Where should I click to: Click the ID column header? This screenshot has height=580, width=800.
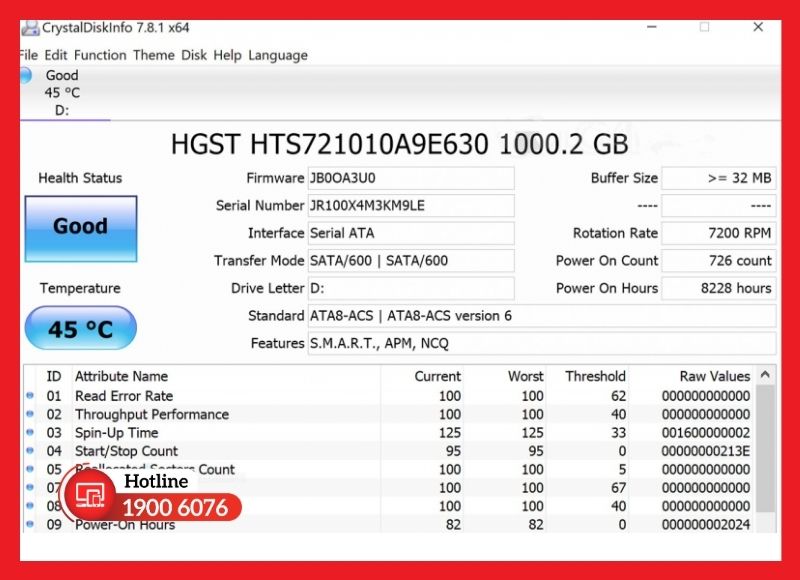54,376
